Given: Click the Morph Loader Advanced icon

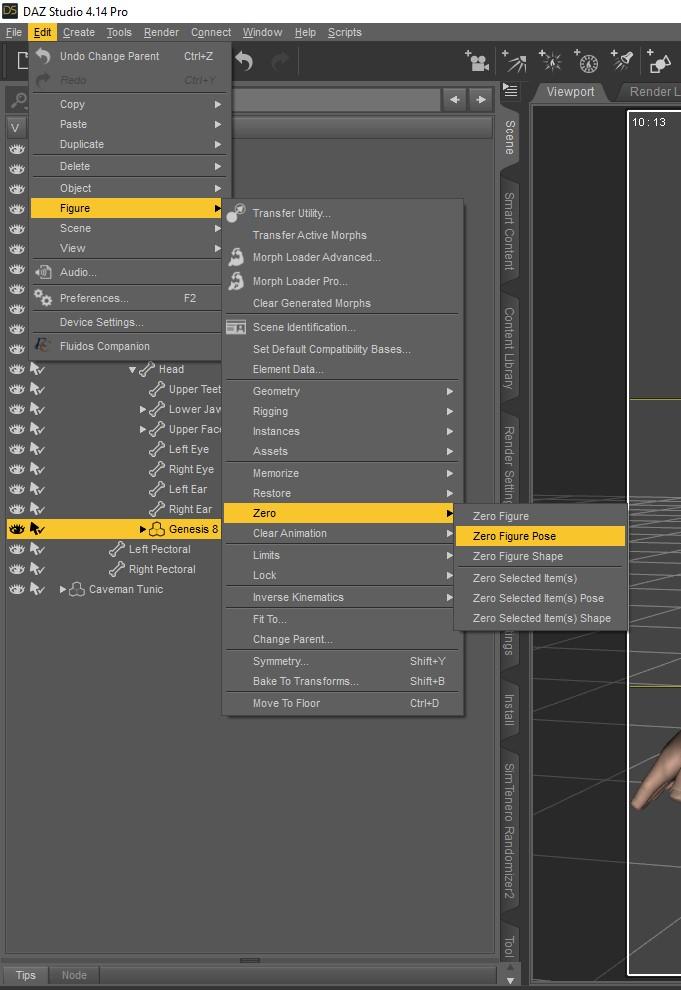Looking at the screenshot, I should click(236, 257).
